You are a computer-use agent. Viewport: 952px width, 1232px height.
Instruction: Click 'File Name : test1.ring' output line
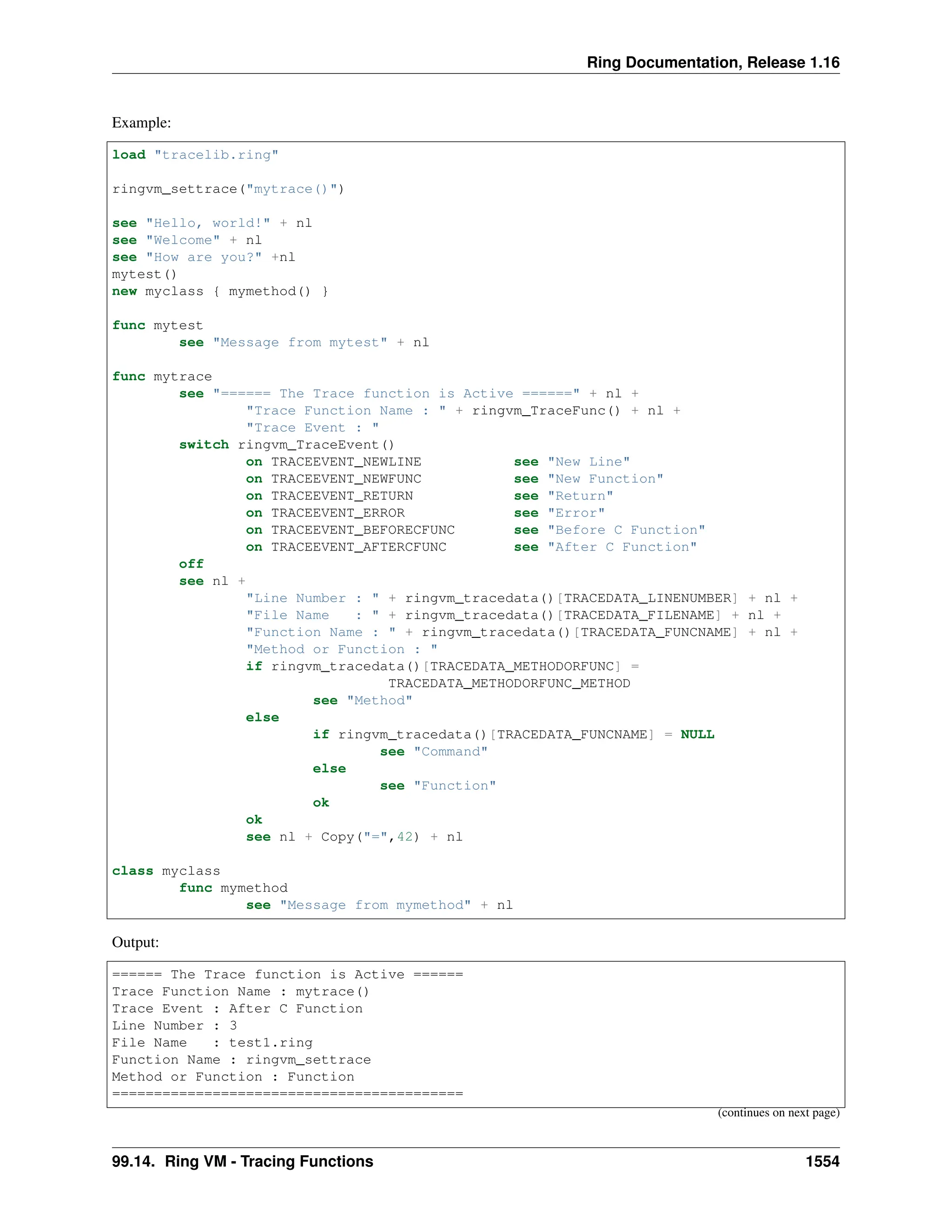(212, 1043)
